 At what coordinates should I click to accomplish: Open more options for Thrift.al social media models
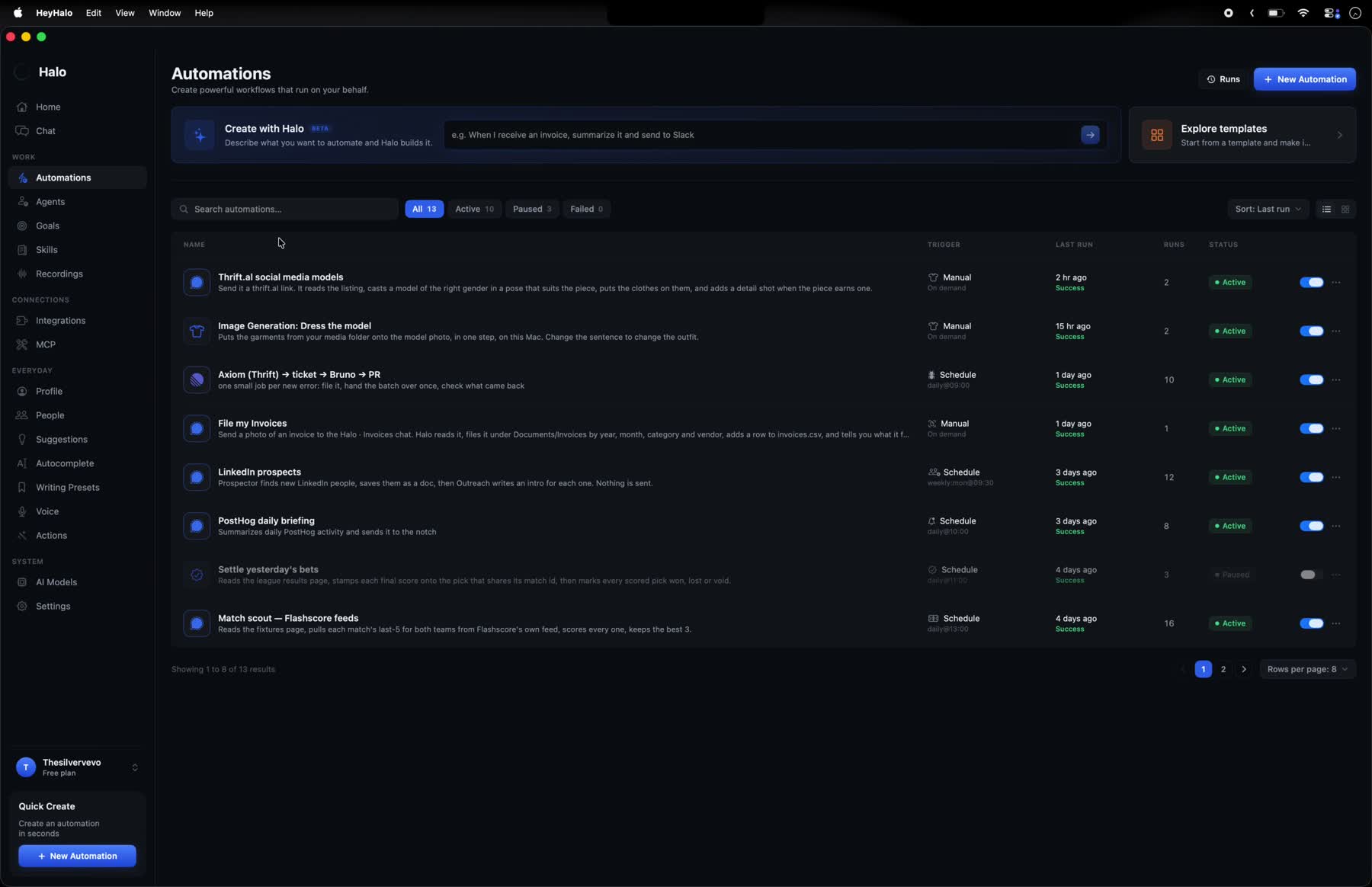[1336, 283]
